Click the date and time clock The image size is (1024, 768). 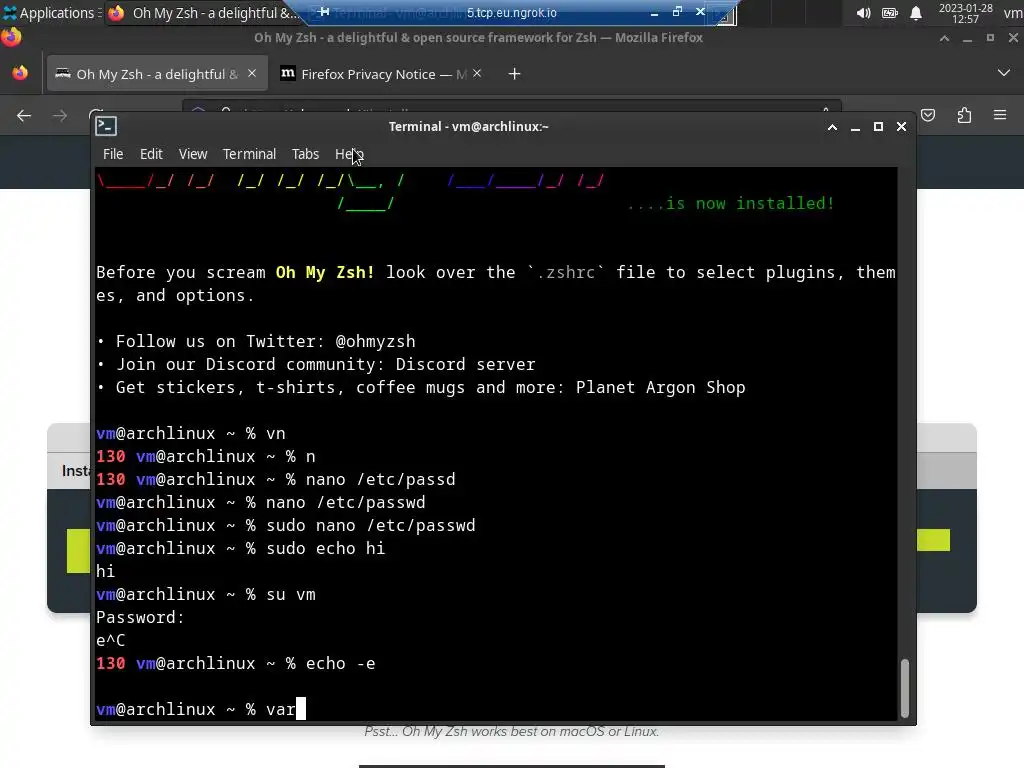coord(965,13)
